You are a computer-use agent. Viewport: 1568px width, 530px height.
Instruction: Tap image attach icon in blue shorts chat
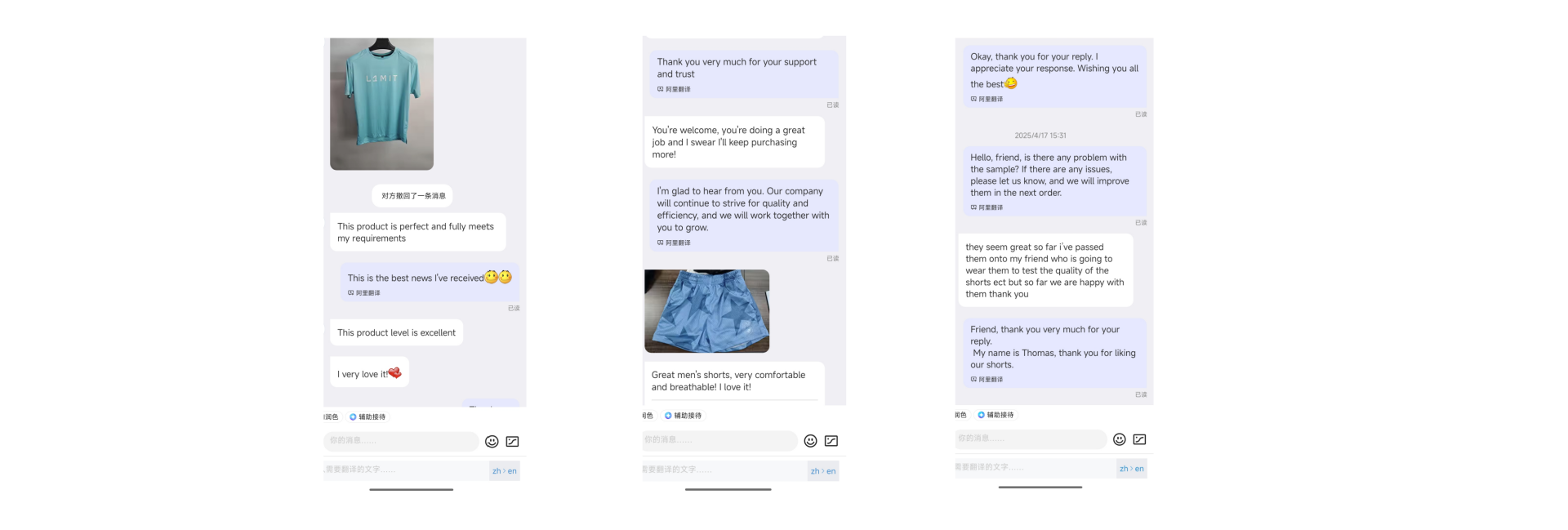(831, 441)
